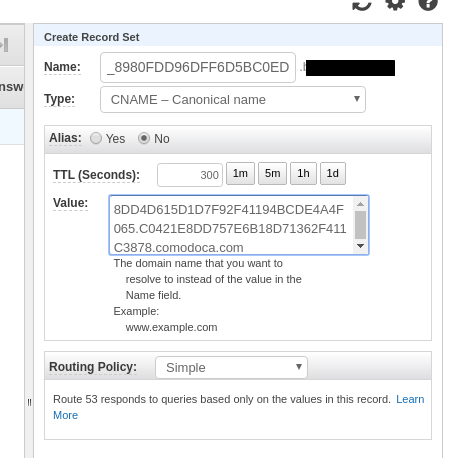Screen dimensions: 450x458
Task: Open the help question mark icon
Action: (428, 4)
